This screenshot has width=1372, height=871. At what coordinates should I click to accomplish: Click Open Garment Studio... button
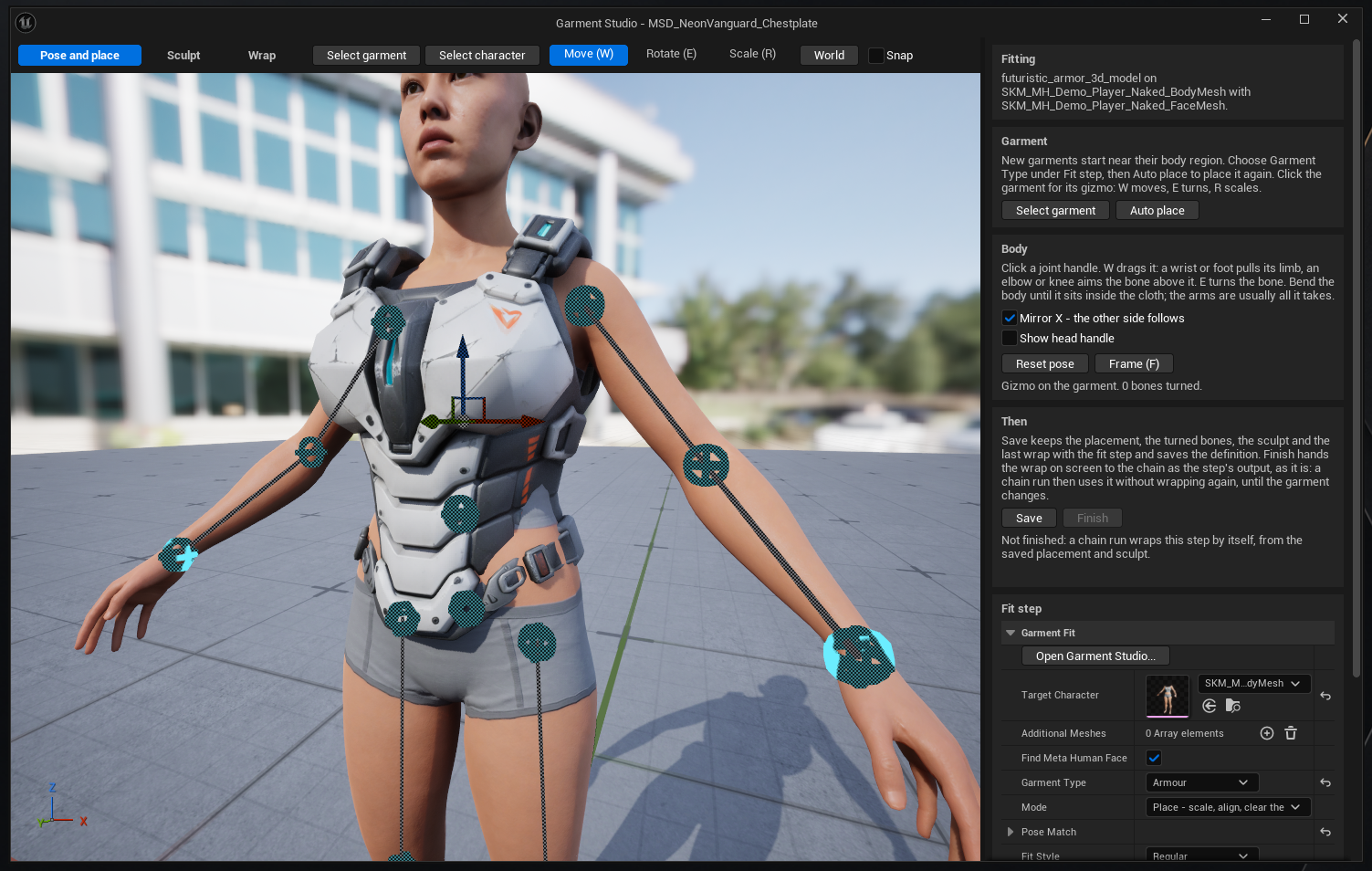coord(1095,656)
